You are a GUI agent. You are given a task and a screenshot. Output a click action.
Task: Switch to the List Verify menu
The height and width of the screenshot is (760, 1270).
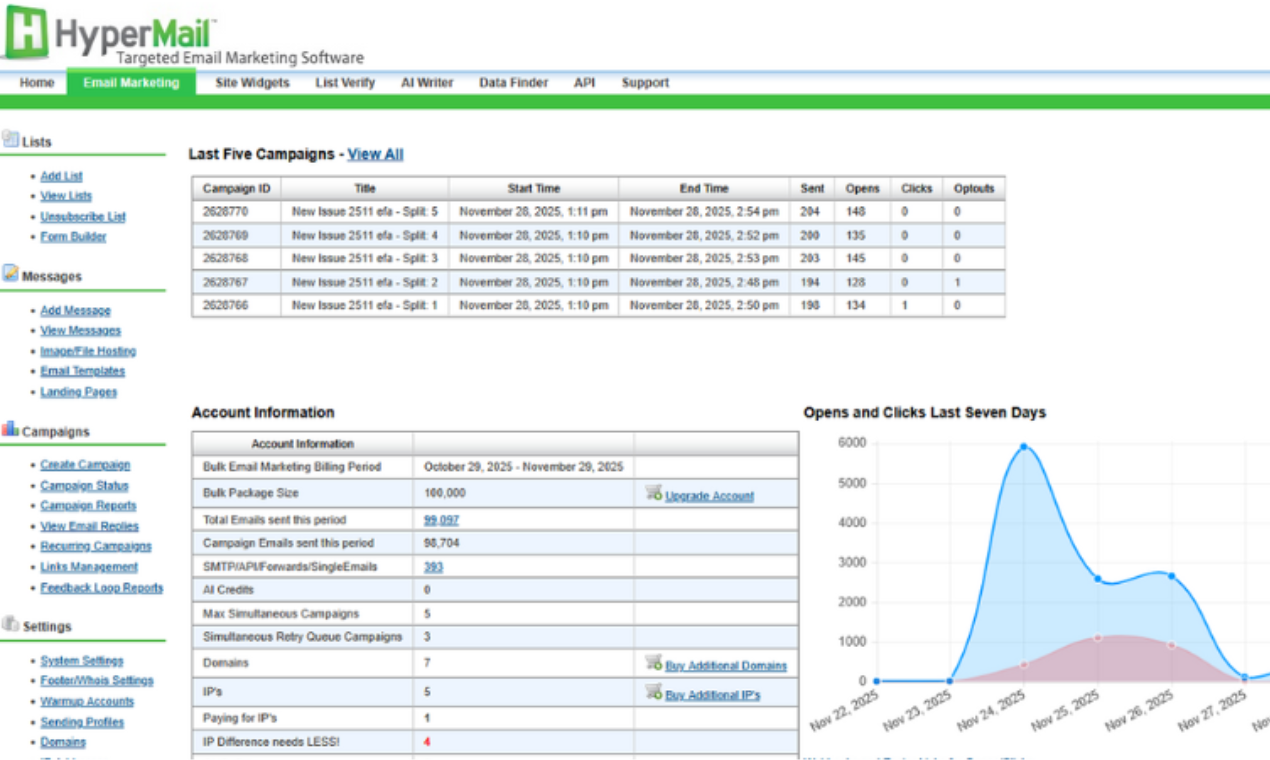(x=344, y=83)
